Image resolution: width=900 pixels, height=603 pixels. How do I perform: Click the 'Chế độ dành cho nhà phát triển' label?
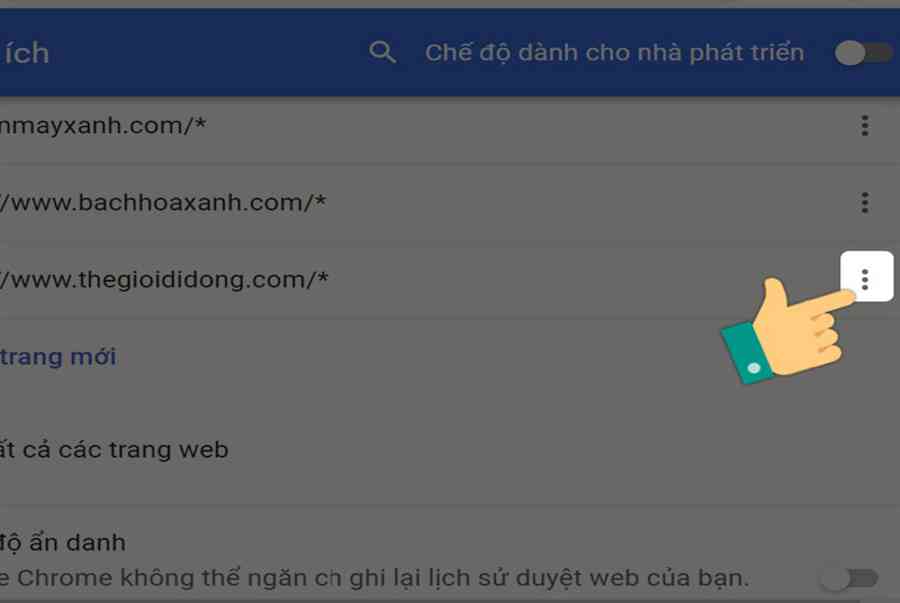point(614,53)
